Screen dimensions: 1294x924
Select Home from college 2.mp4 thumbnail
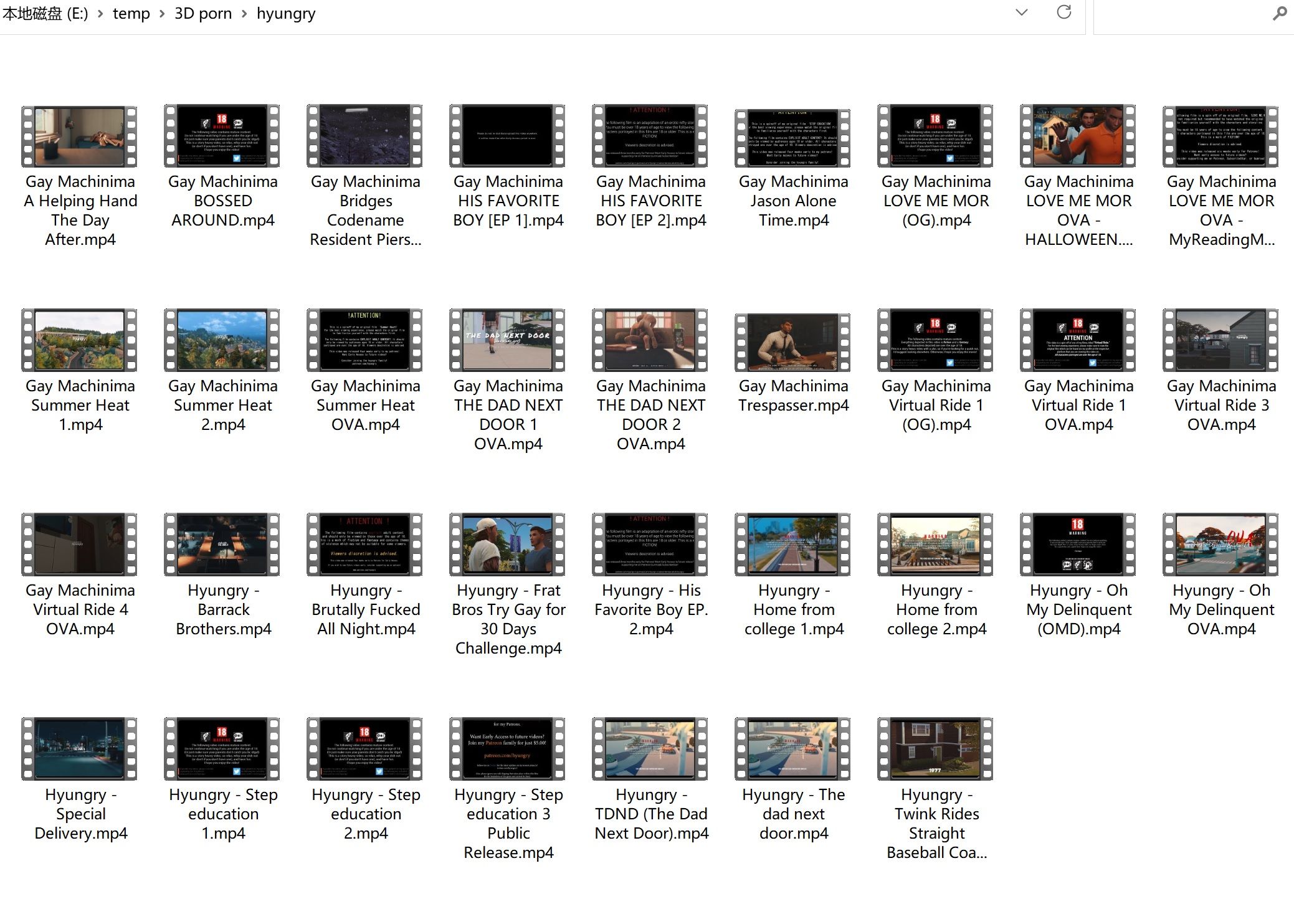click(935, 545)
